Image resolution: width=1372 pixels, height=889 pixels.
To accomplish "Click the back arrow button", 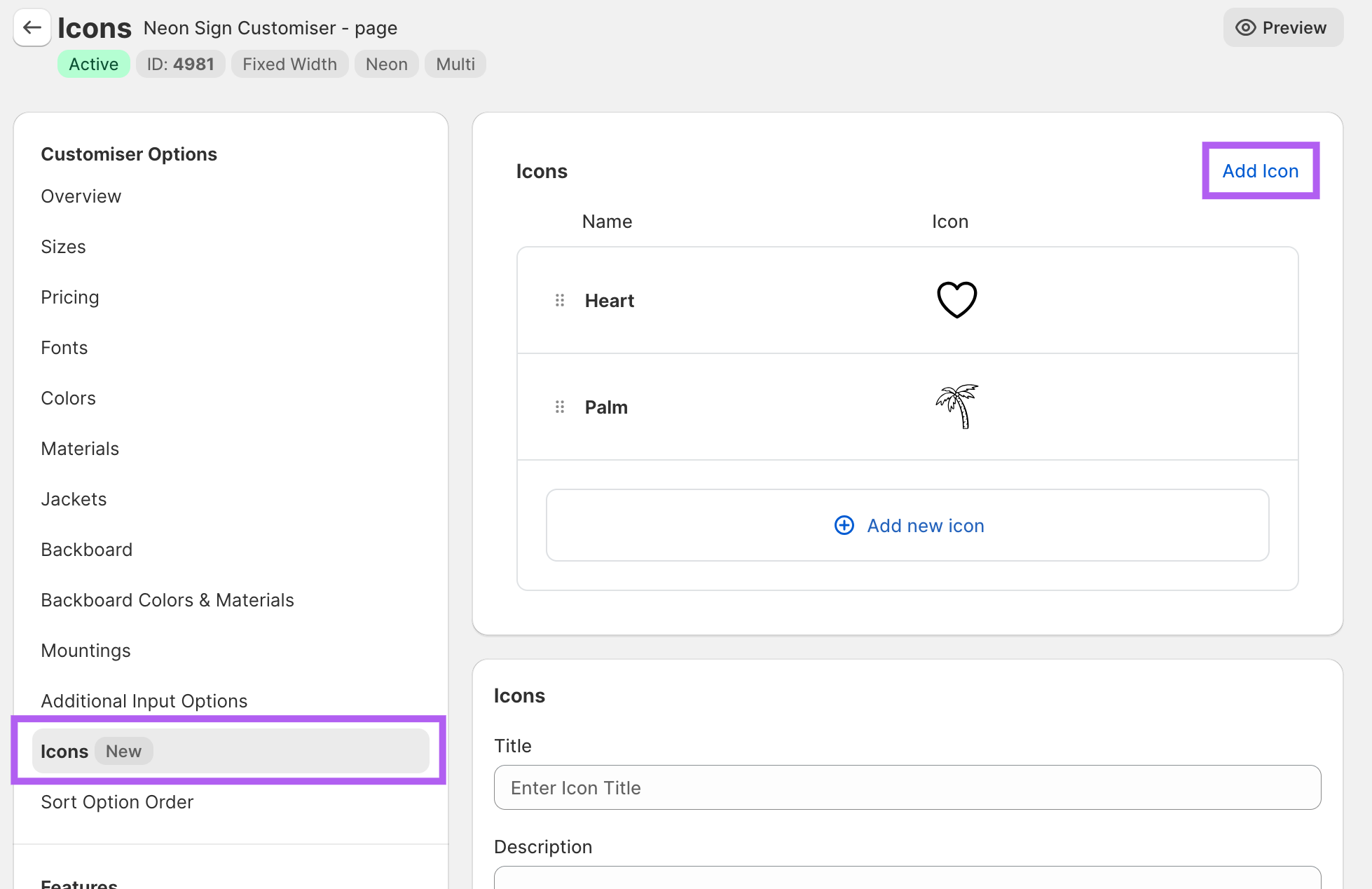I will coord(32,28).
